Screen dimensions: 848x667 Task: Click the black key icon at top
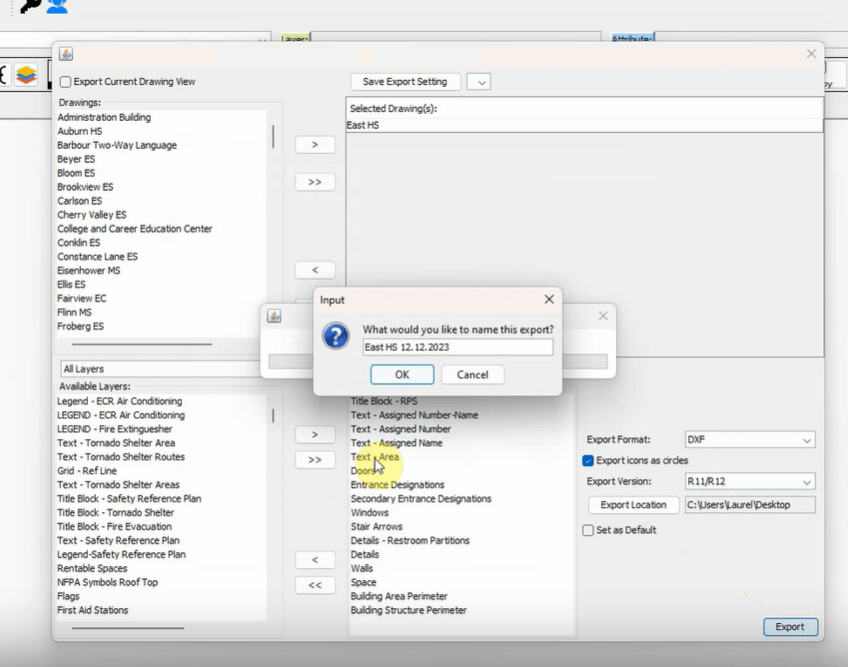pos(31,6)
